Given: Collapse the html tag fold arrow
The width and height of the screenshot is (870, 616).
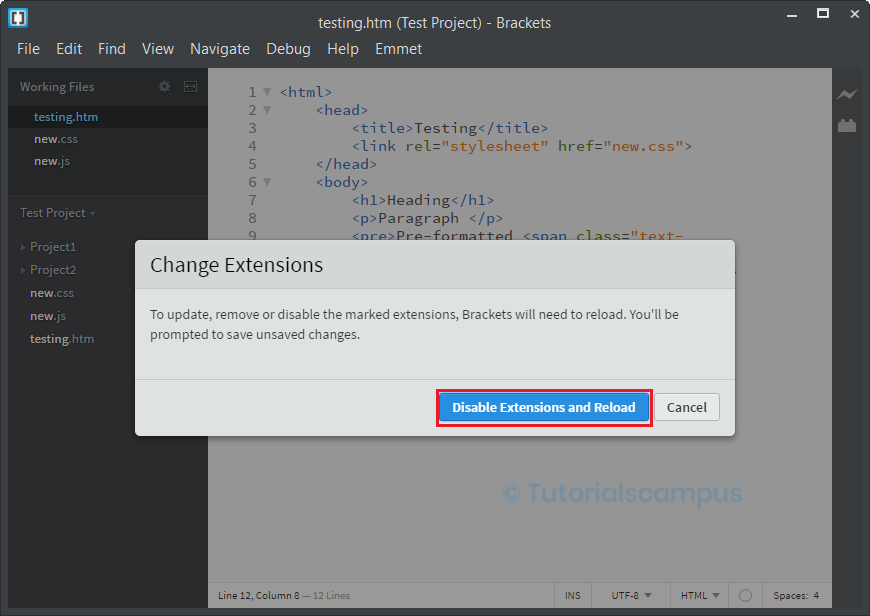Looking at the screenshot, I should point(267,92).
